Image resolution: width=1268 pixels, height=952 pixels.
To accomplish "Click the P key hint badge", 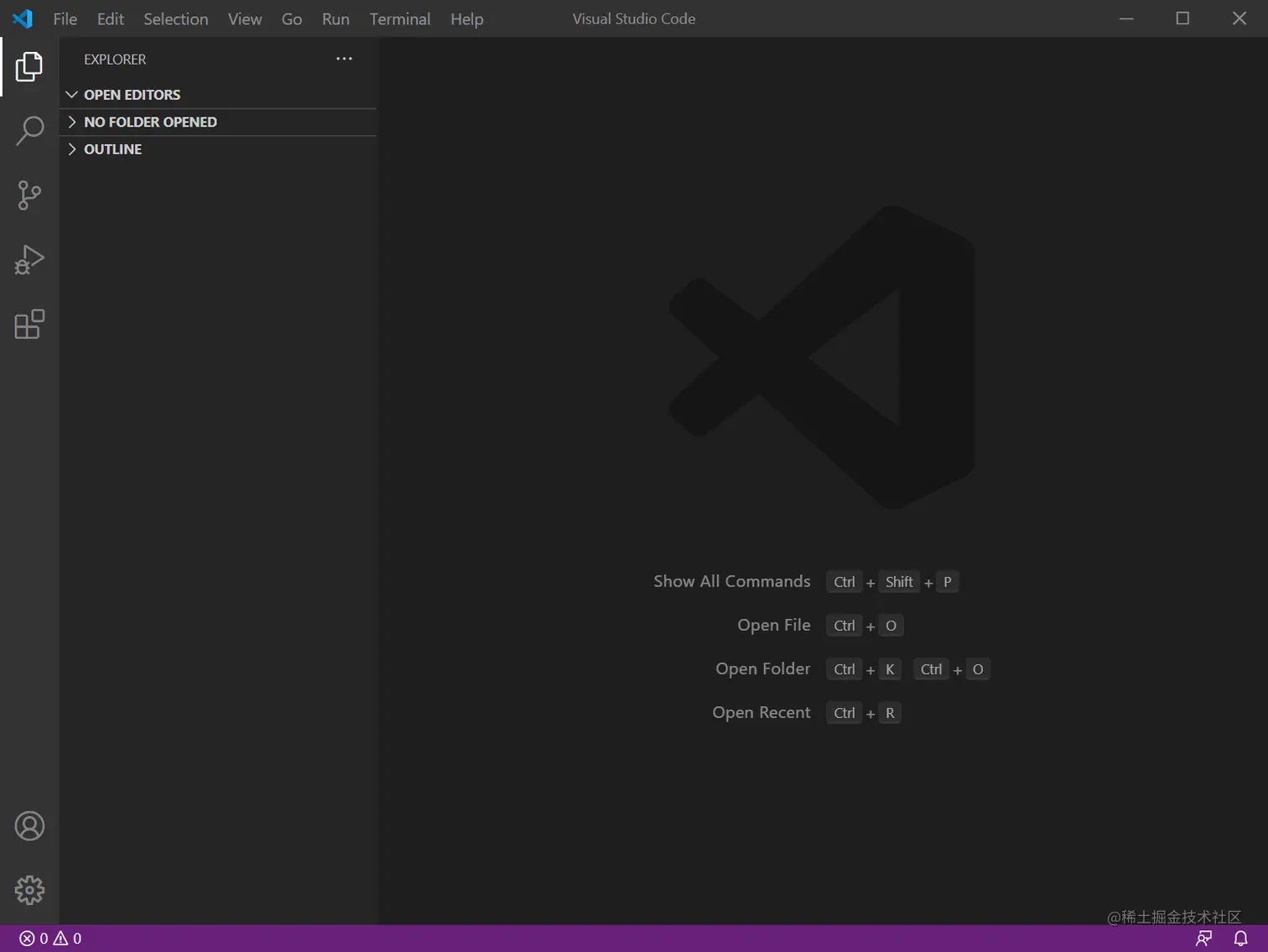I will point(948,582).
